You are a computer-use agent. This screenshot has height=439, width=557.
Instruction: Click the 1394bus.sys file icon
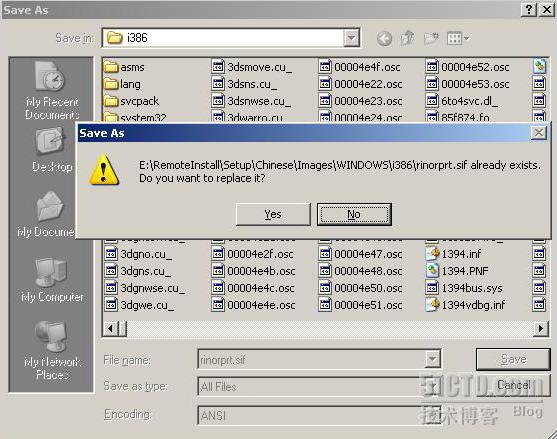(433, 288)
